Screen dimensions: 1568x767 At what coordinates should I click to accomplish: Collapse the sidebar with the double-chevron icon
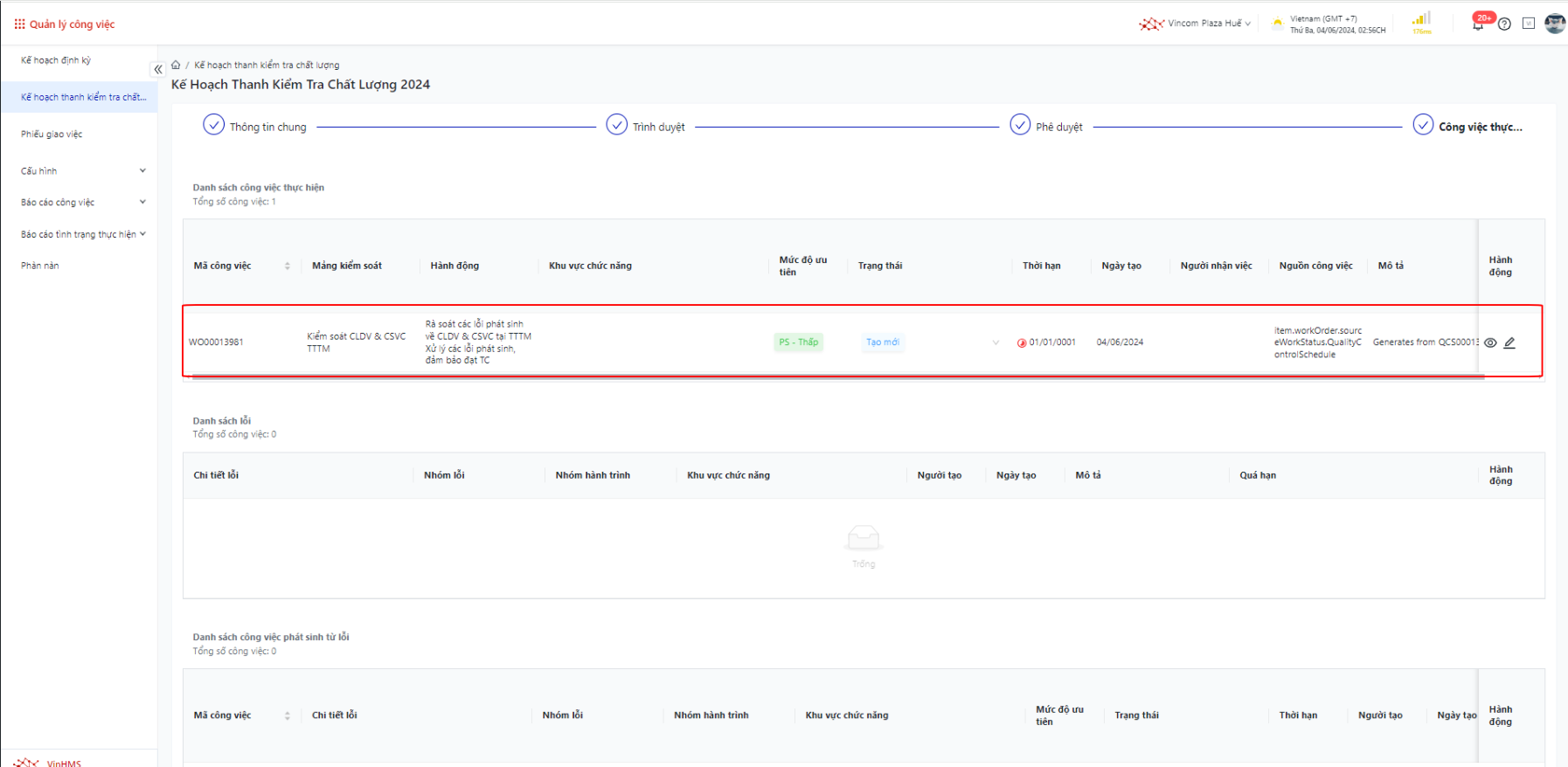click(158, 69)
